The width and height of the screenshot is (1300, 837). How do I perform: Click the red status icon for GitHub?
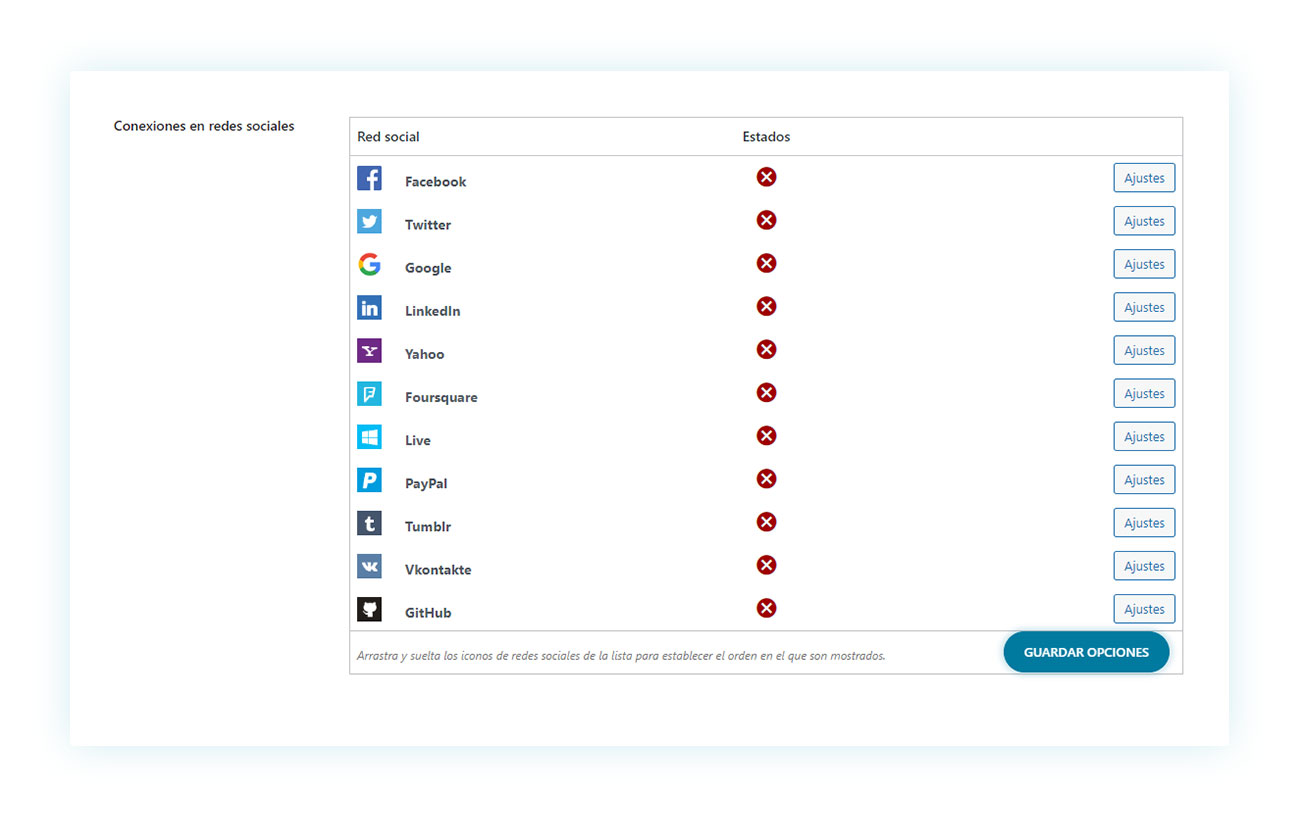pos(766,608)
